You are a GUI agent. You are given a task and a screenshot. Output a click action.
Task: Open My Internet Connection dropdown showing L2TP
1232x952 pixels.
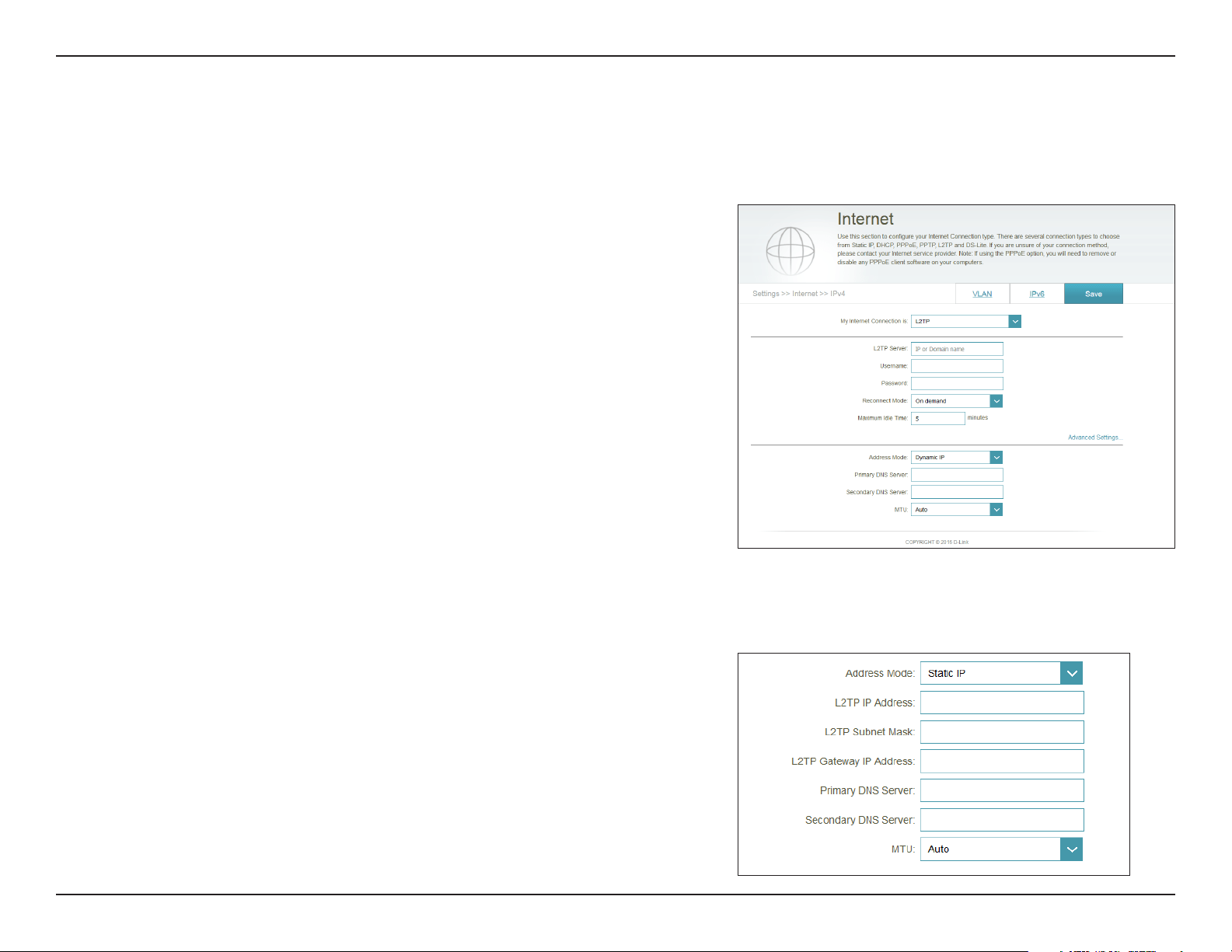coord(965,321)
